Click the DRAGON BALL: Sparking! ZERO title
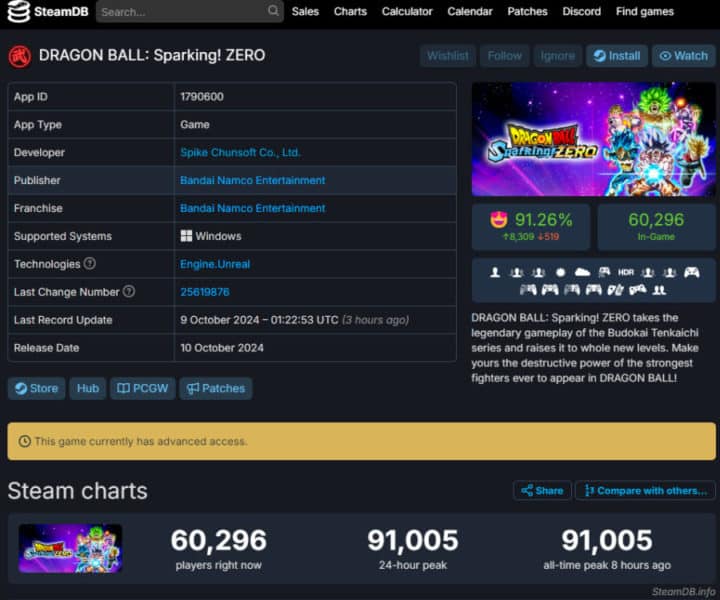The width and height of the screenshot is (720, 600). click(x=152, y=56)
